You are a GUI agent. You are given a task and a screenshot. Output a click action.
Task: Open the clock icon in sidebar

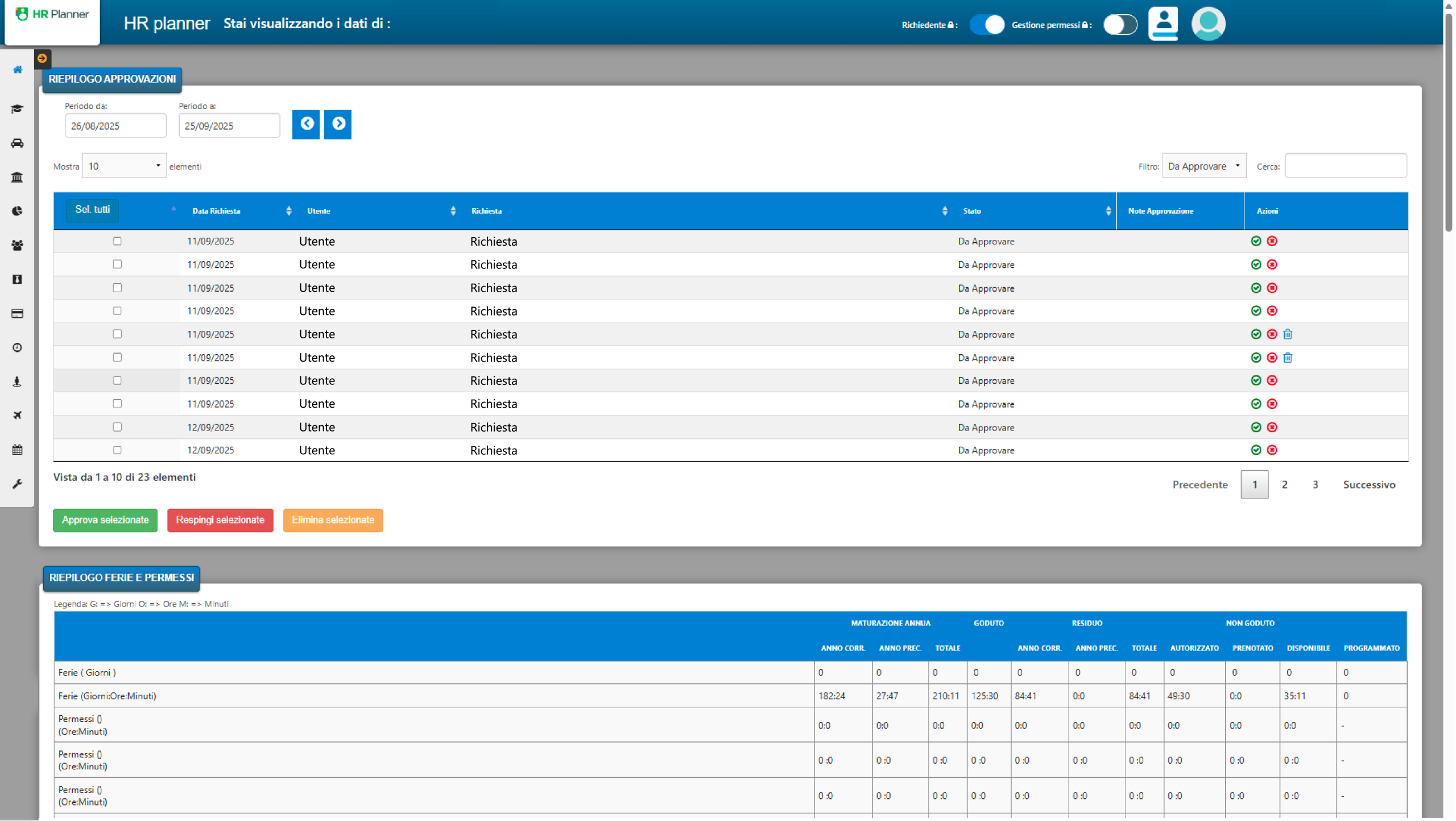click(17, 347)
